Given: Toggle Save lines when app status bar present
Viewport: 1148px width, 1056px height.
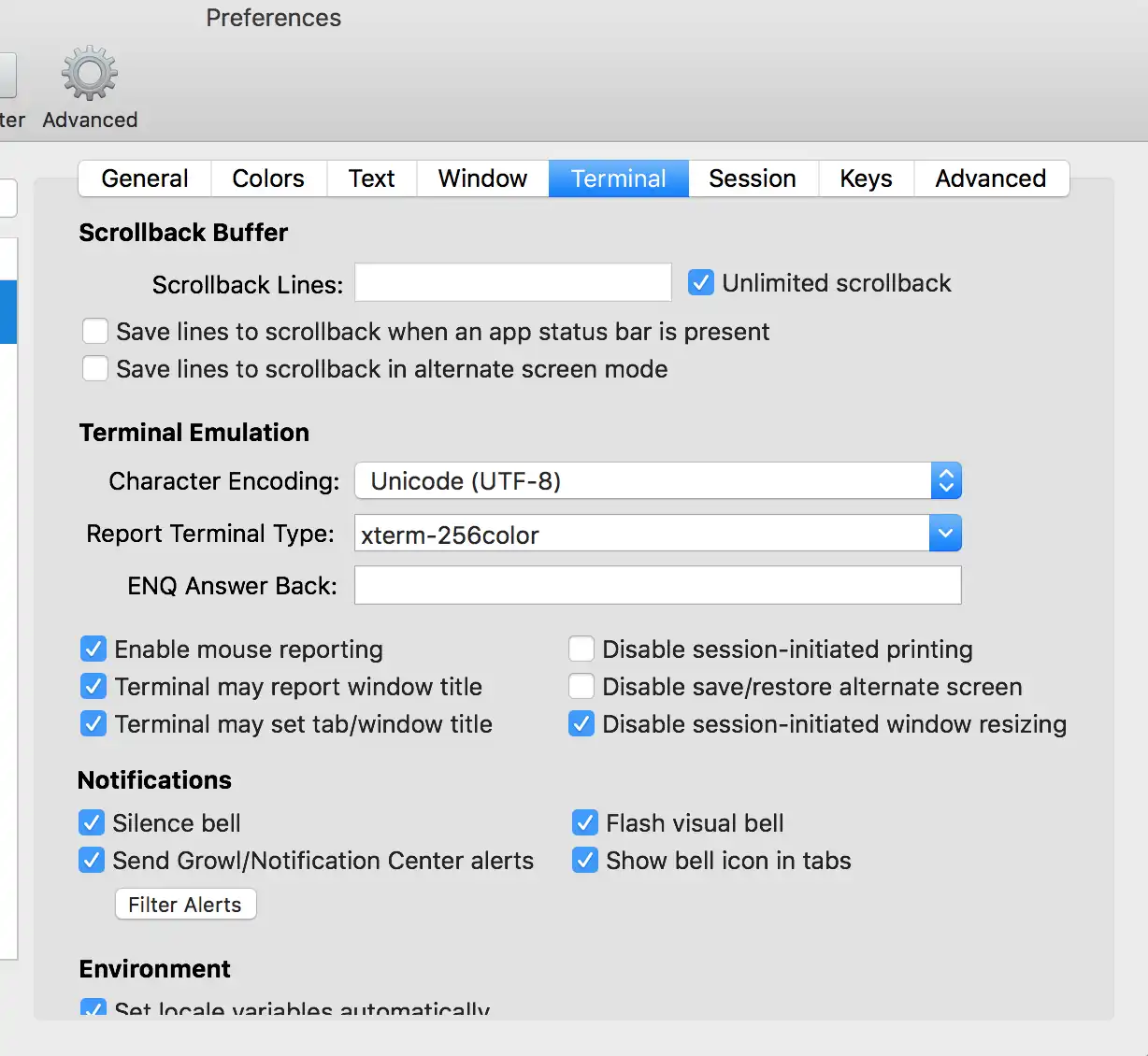Looking at the screenshot, I should [95, 332].
